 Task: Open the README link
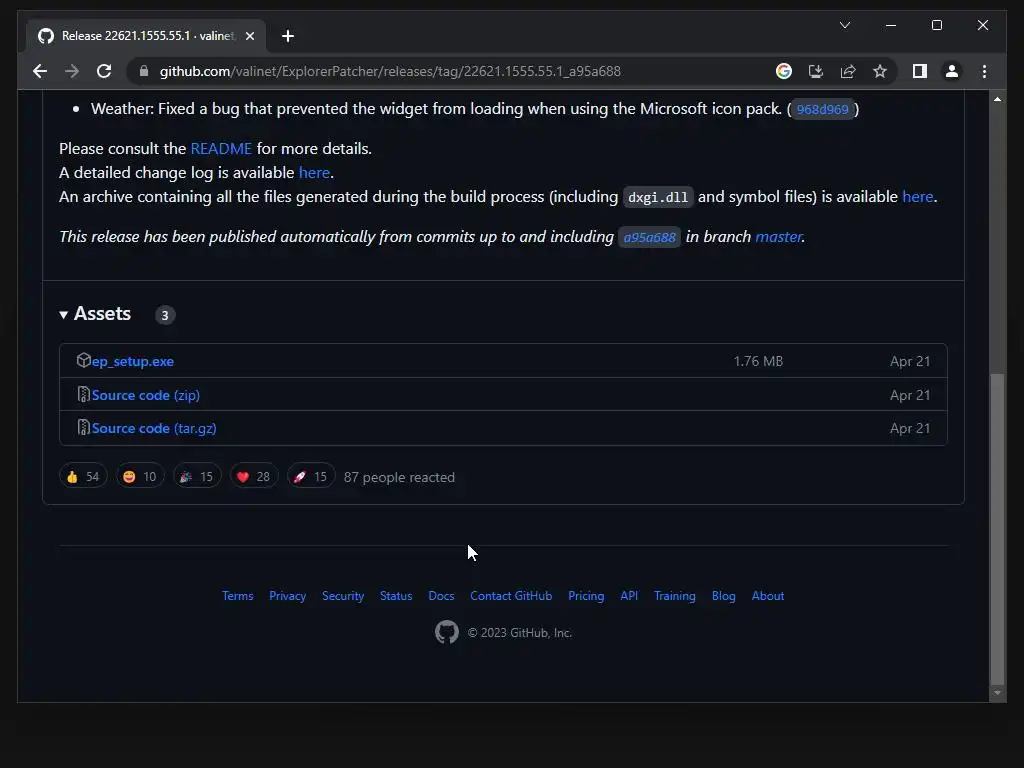coord(221,148)
